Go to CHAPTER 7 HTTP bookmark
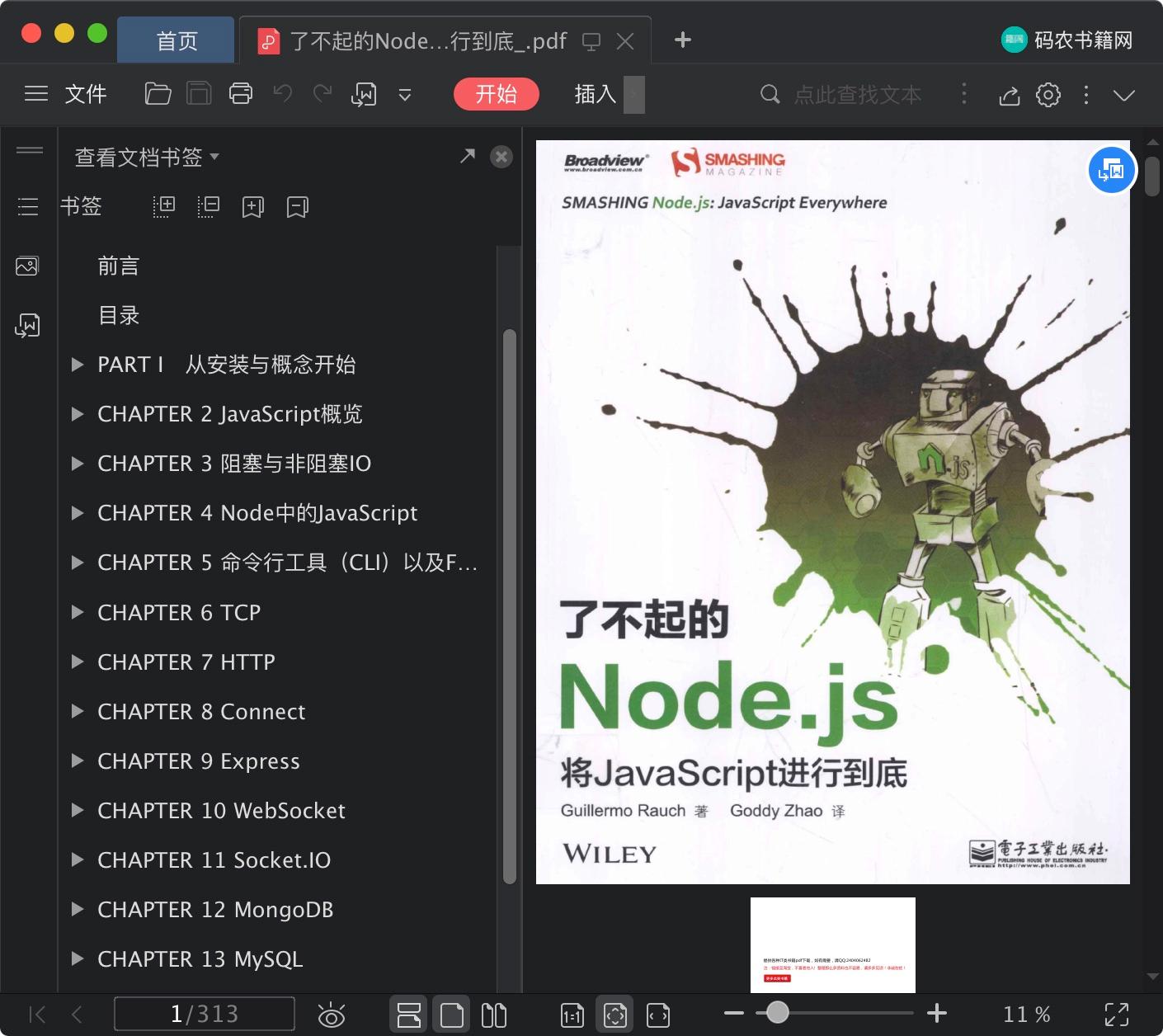Image resolution: width=1163 pixels, height=1036 pixels. [x=186, y=662]
